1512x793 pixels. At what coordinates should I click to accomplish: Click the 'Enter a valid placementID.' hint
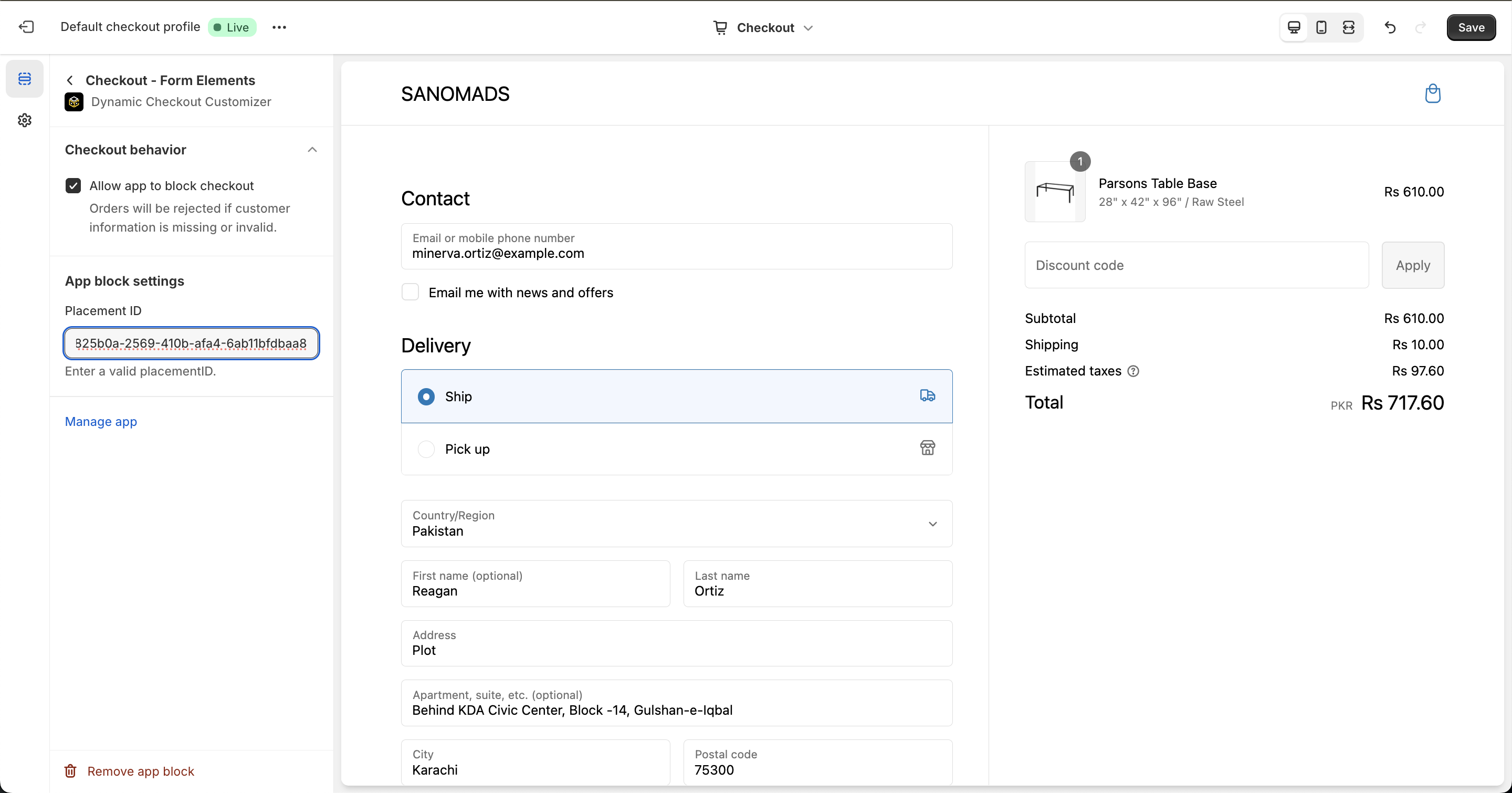141,371
